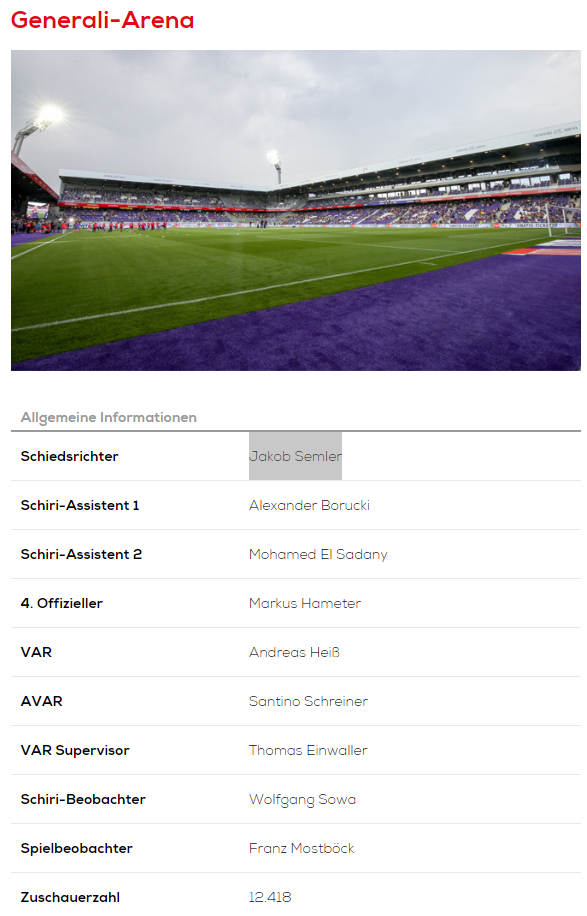The width and height of the screenshot is (587, 916).
Task: Select assistant referee Mohamed El Sadany
Action: coord(318,554)
